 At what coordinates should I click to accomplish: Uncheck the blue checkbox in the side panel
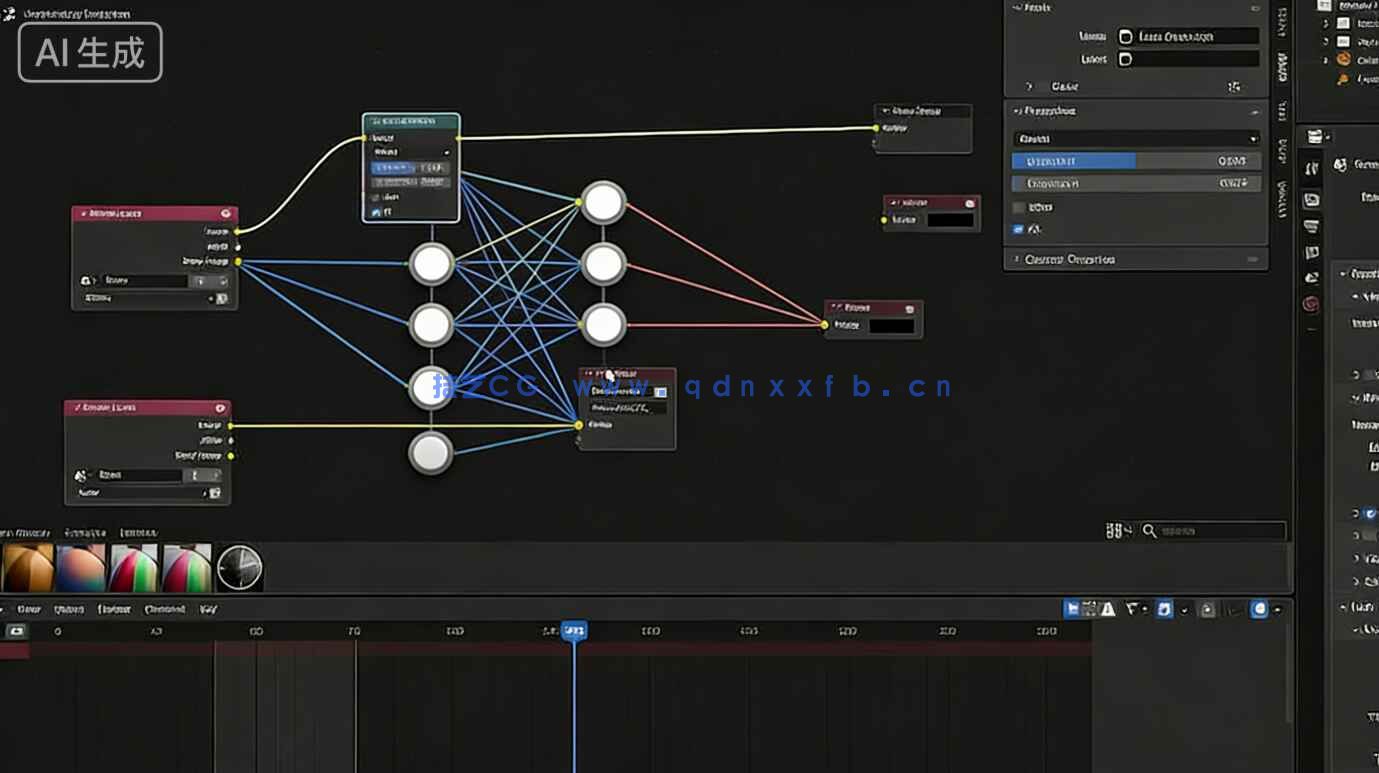click(x=1018, y=229)
